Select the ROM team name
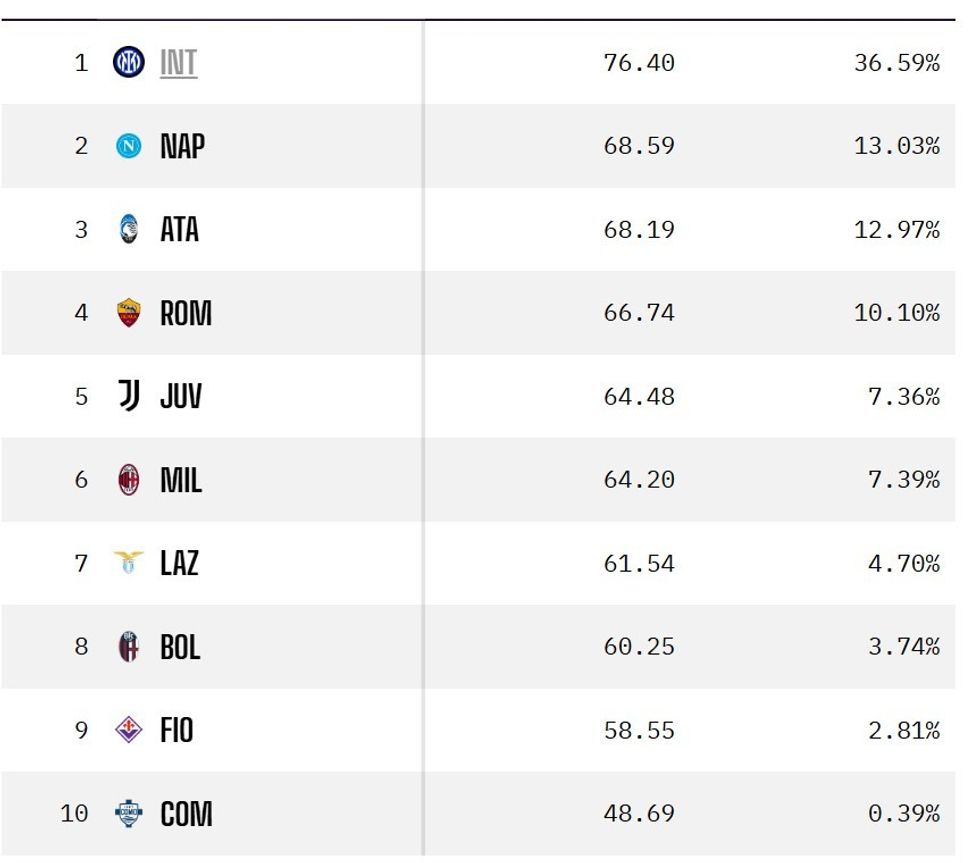This screenshot has height=863, width=980. (x=186, y=313)
